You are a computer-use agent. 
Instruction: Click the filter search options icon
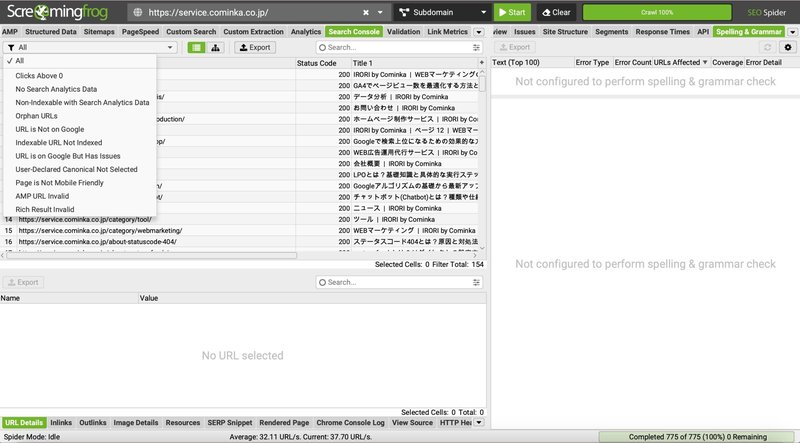pyautogui.click(x=476, y=47)
